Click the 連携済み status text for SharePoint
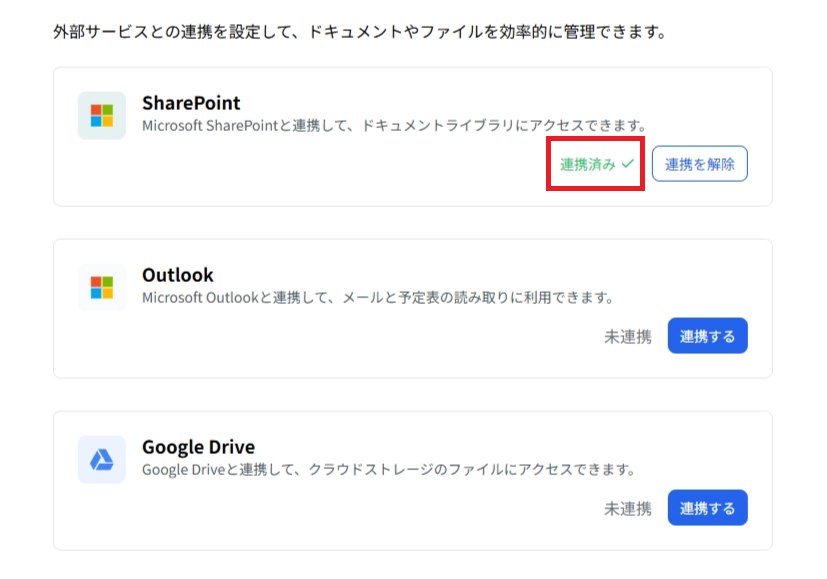Viewport: 827px width, 579px height. [x=588, y=165]
